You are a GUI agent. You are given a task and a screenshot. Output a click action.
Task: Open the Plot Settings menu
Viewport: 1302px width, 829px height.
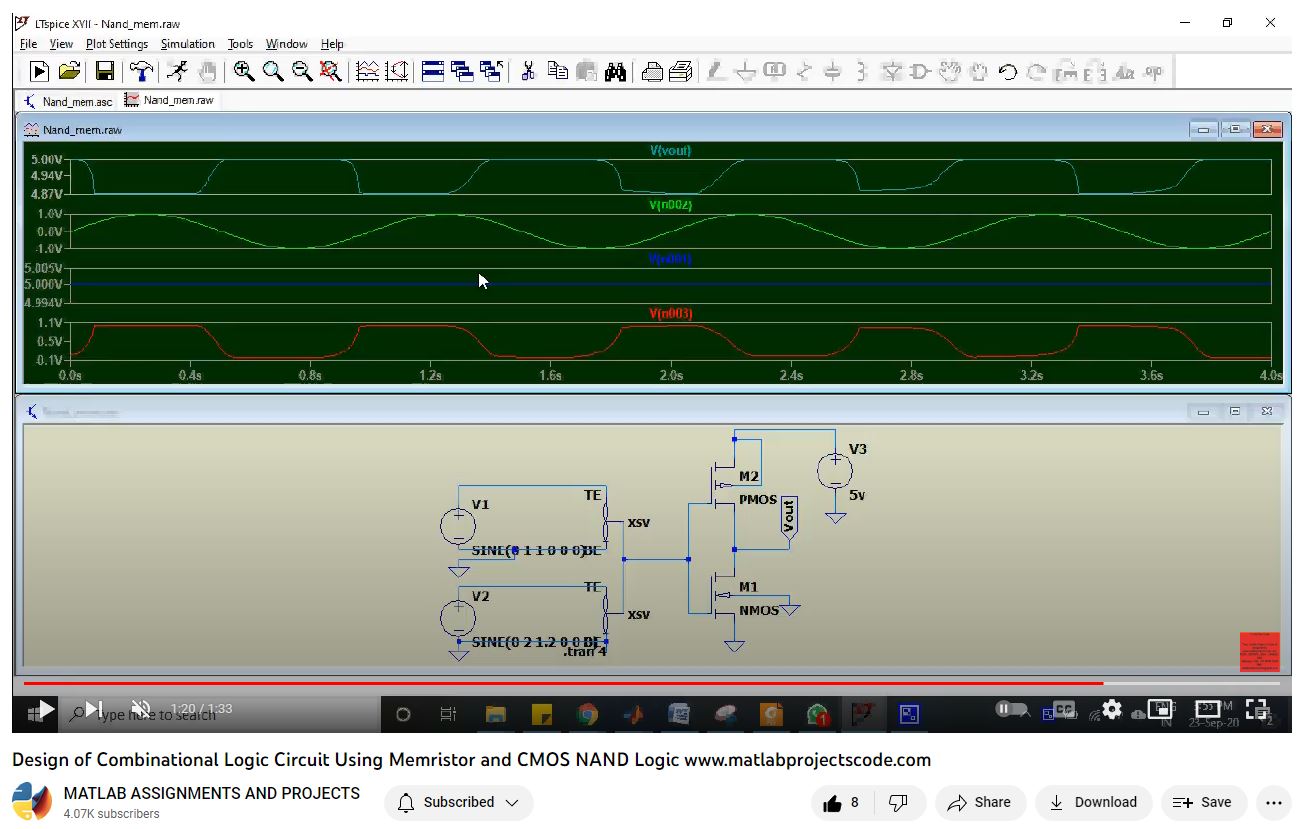pyautogui.click(x=116, y=44)
